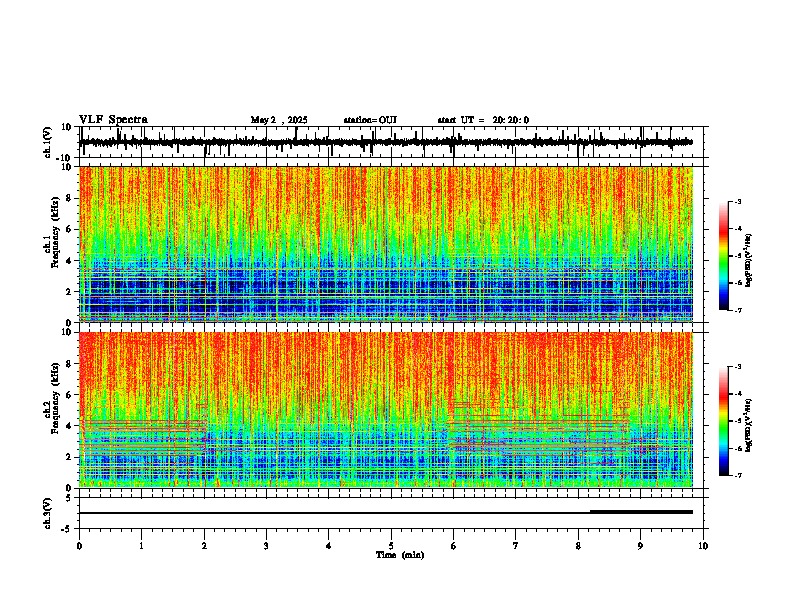Image resolution: width=792 pixels, height=612 pixels.
Task: Click the "0" tick on the time axis
Action: pos(79,546)
